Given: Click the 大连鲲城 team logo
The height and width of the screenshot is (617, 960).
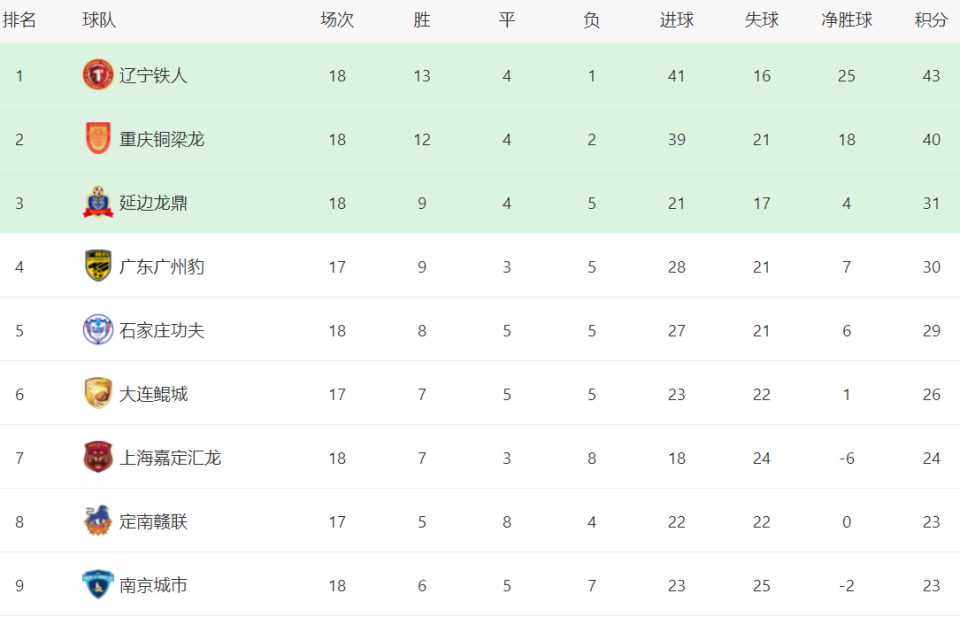Looking at the screenshot, I should click(98, 393).
